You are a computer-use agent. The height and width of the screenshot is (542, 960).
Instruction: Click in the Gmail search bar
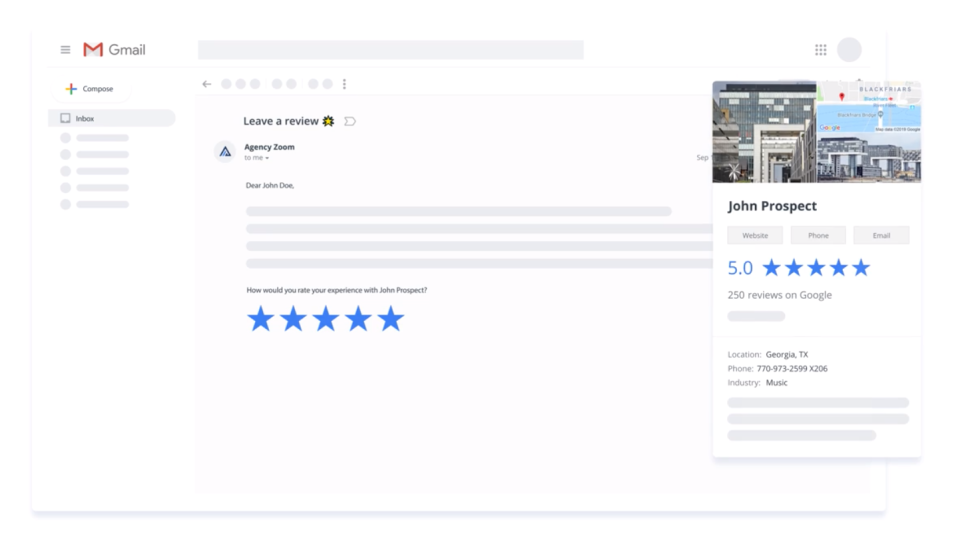pos(391,50)
